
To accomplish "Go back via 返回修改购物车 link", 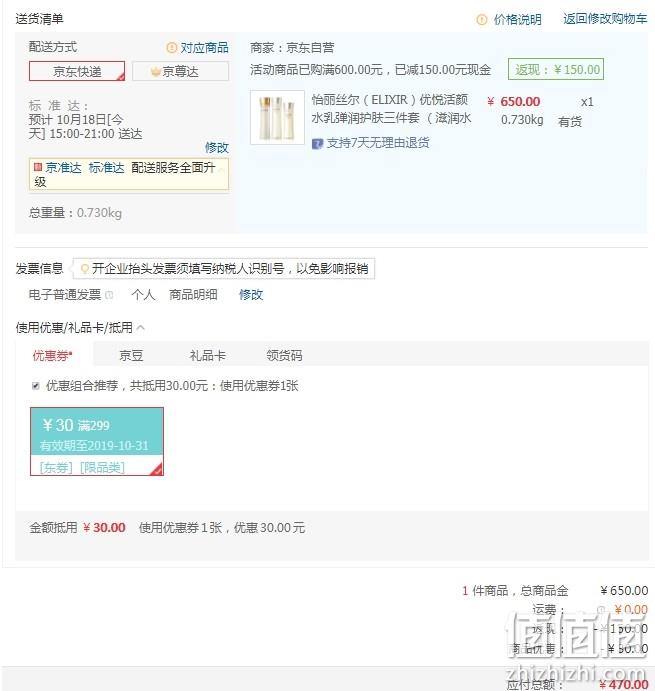I will 605,19.
